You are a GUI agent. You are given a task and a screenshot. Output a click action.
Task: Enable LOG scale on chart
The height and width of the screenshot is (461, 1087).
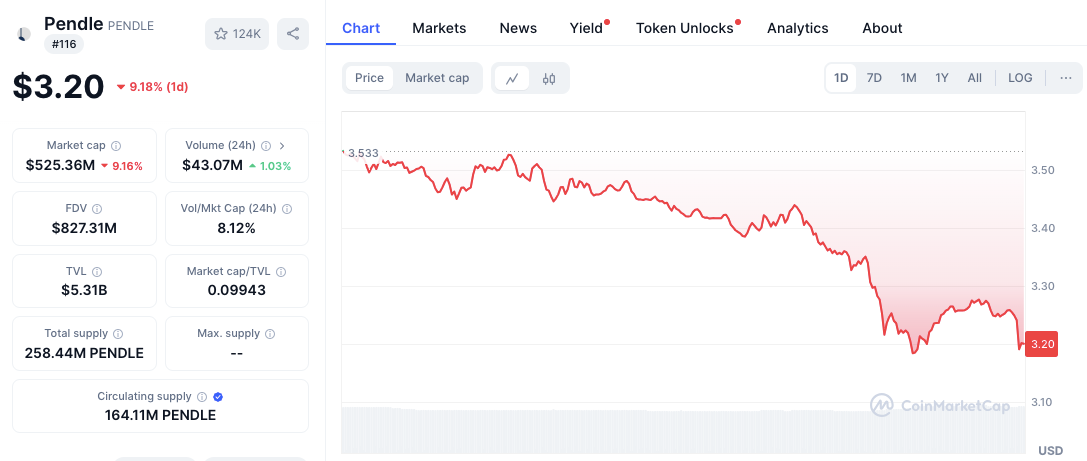pos(1020,78)
